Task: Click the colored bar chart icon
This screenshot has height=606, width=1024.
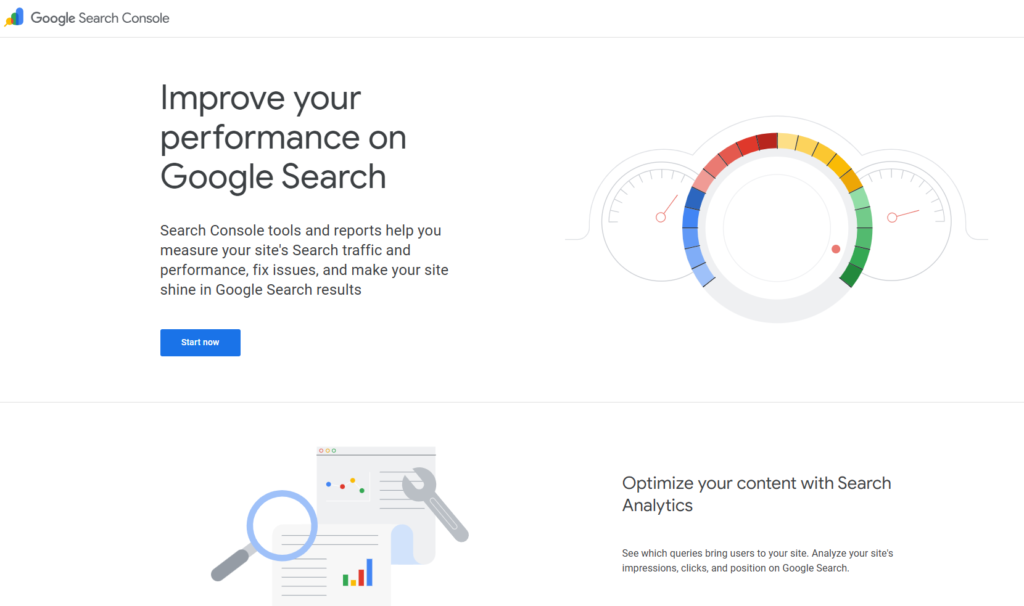Action: pos(357,573)
